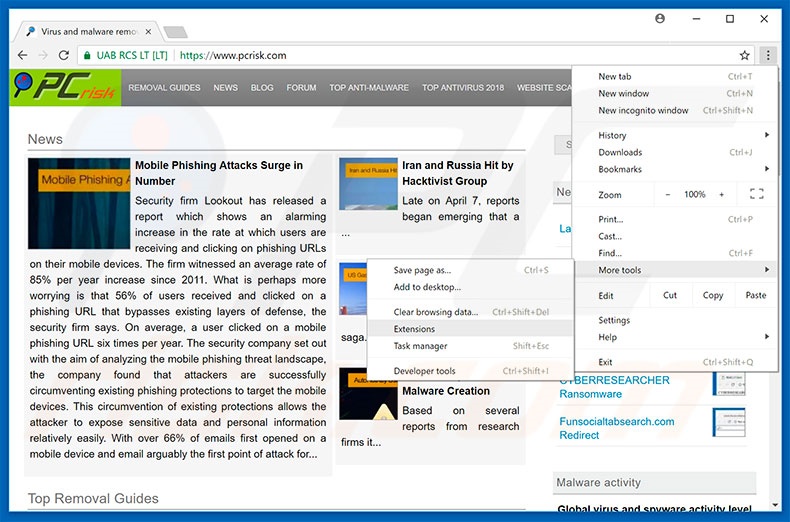Viewport: 790px width, 522px height.
Task: Select New window menu item
Action: pyautogui.click(x=675, y=93)
